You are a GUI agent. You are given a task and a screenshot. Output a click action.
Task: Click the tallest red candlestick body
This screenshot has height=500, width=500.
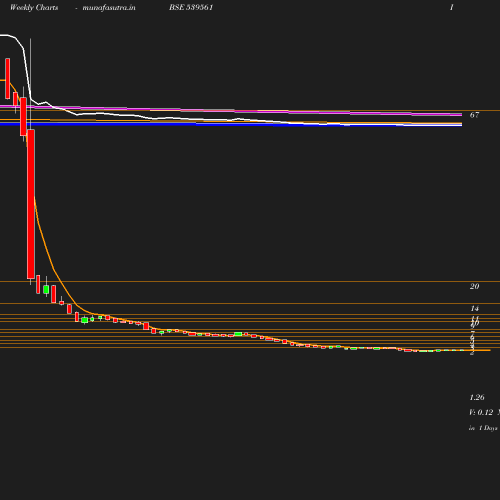click(x=31, y=204)
